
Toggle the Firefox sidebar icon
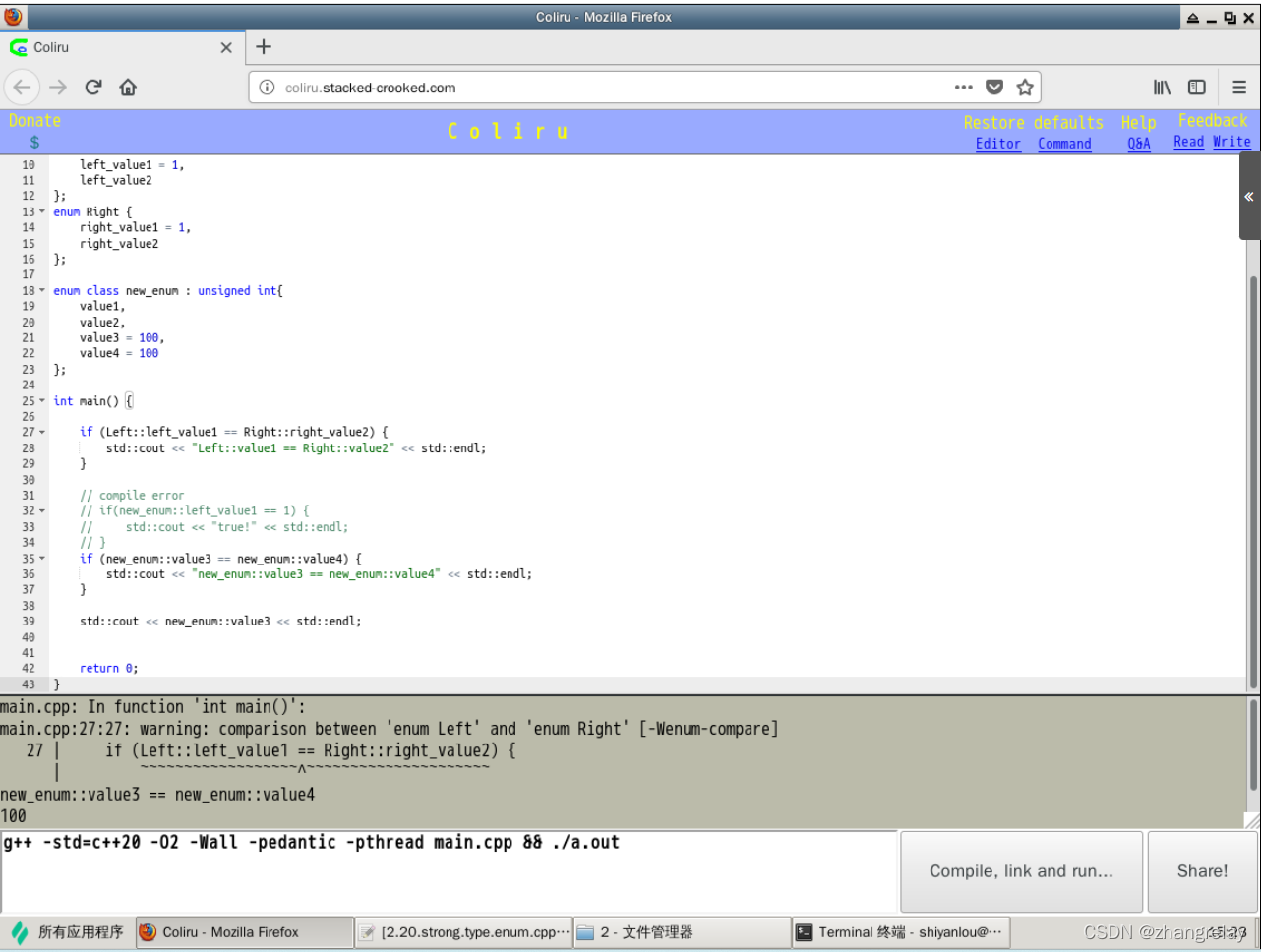pyautogui.click(x=1197, y=87)
